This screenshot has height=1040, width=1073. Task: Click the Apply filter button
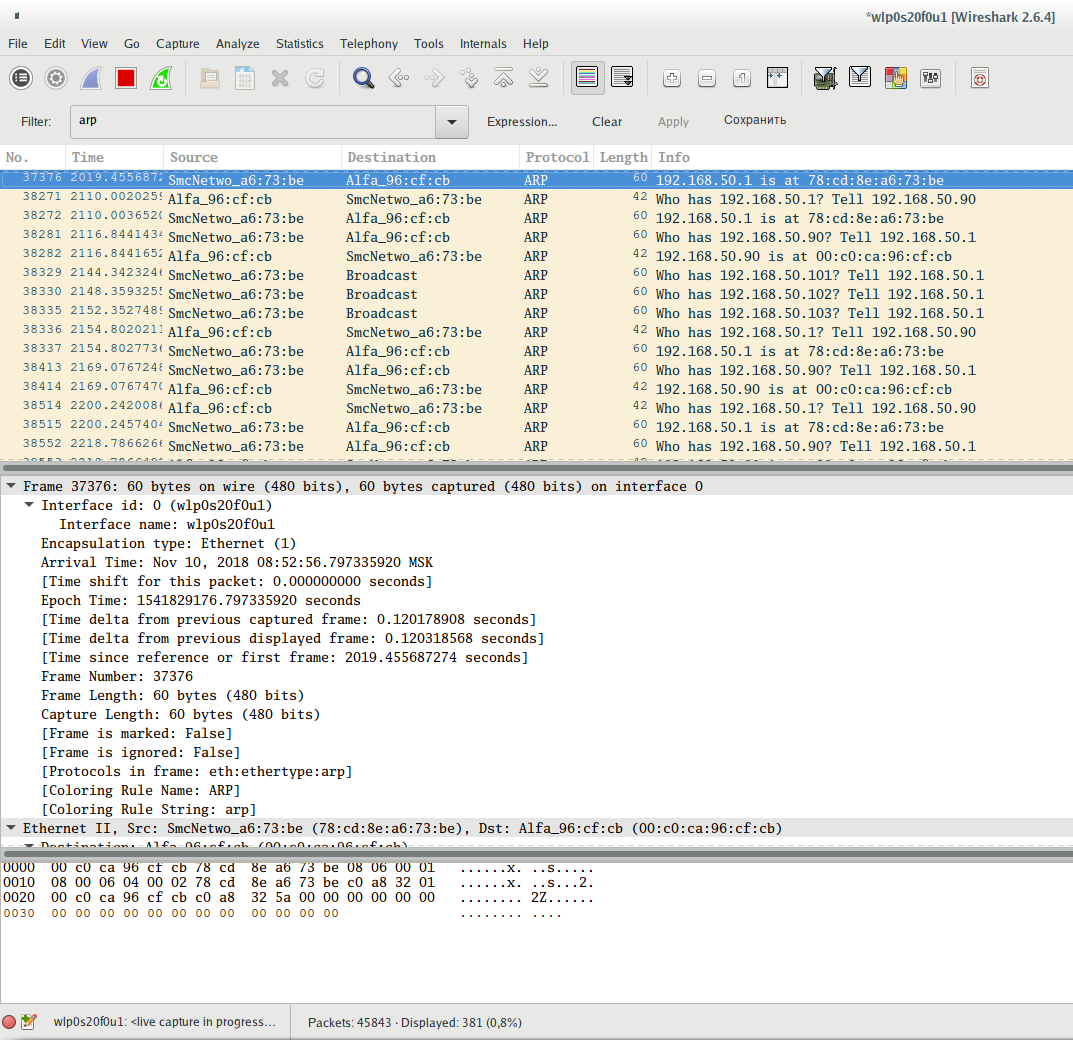click(x=673, y=122)
